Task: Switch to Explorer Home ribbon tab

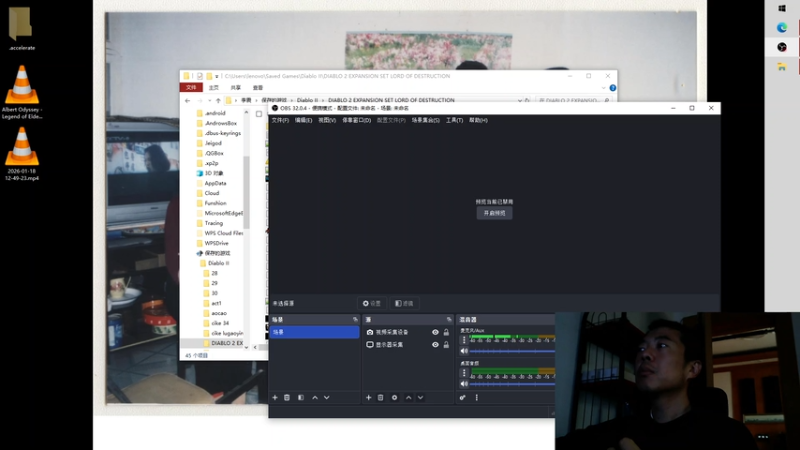Action: (214, 88)
